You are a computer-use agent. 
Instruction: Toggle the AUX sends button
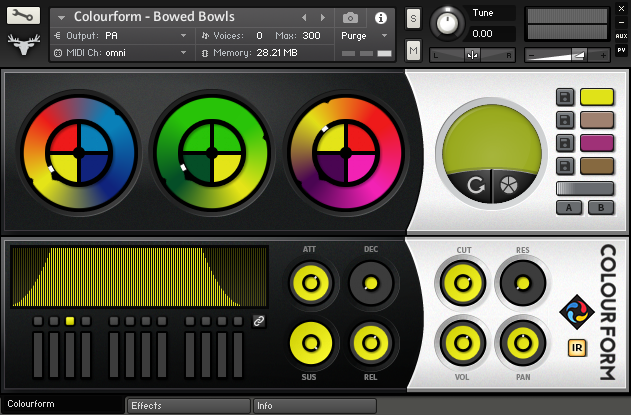click(x=621, y=36)
